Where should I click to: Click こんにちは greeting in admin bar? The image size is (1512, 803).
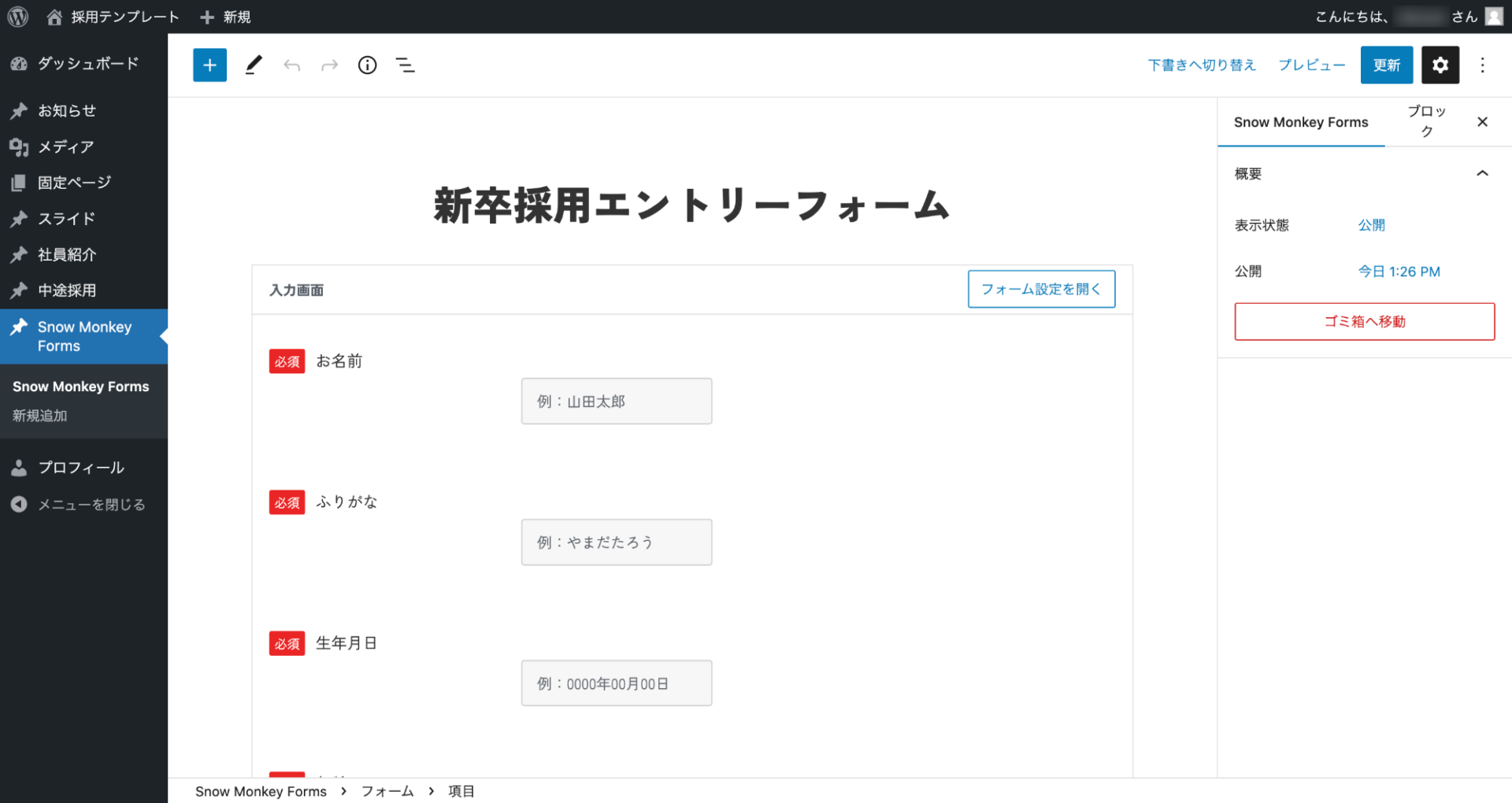click(x=1396, y=17)
